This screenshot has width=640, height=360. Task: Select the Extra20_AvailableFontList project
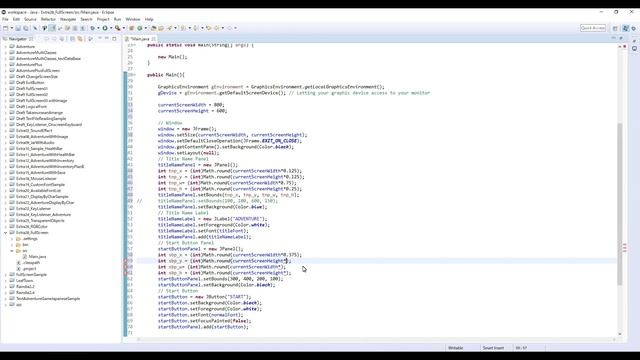pyautogui.click(x=38, y=191)
